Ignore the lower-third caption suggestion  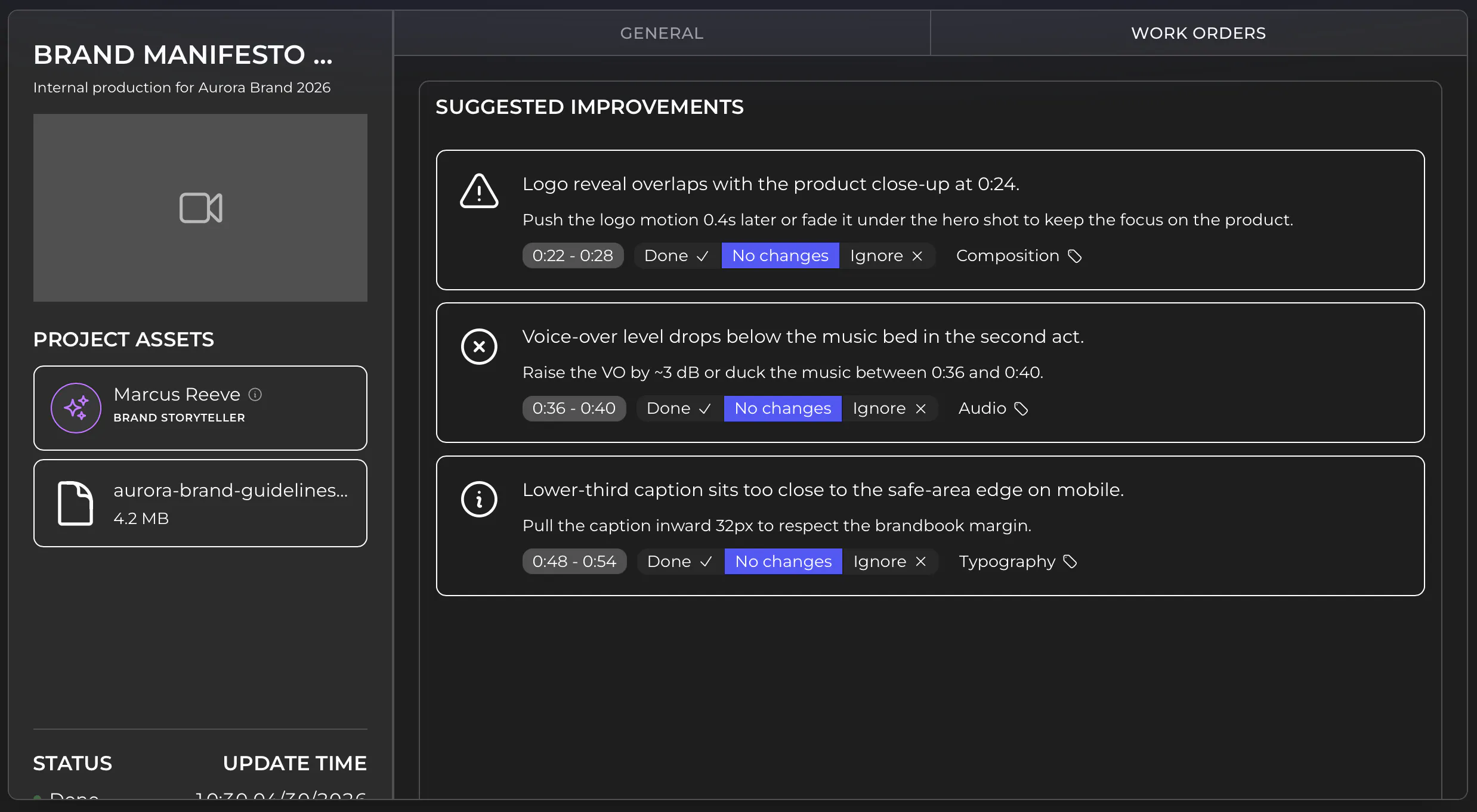(x=890, y=562)
